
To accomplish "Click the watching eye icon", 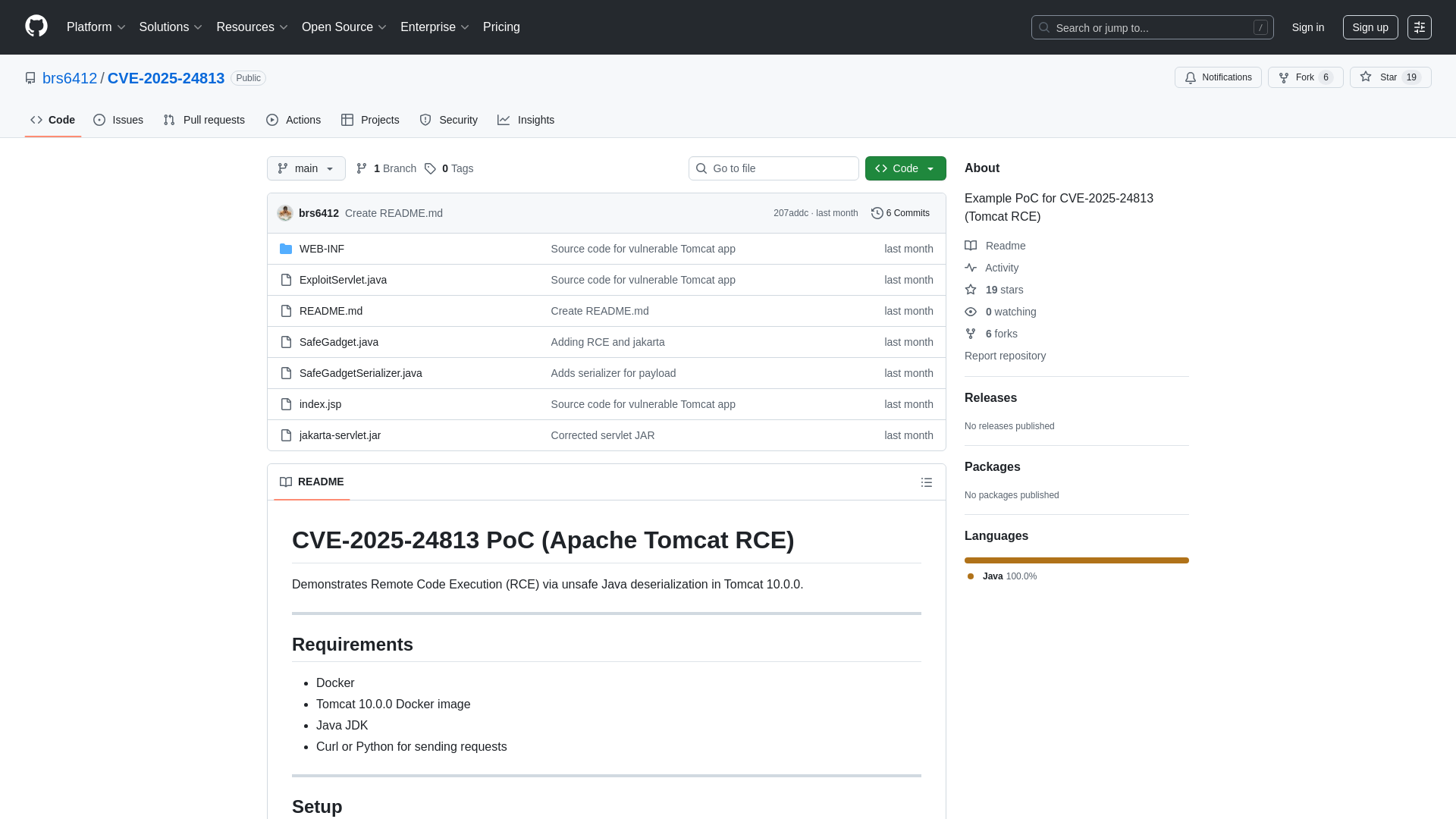I will (971, 312).
